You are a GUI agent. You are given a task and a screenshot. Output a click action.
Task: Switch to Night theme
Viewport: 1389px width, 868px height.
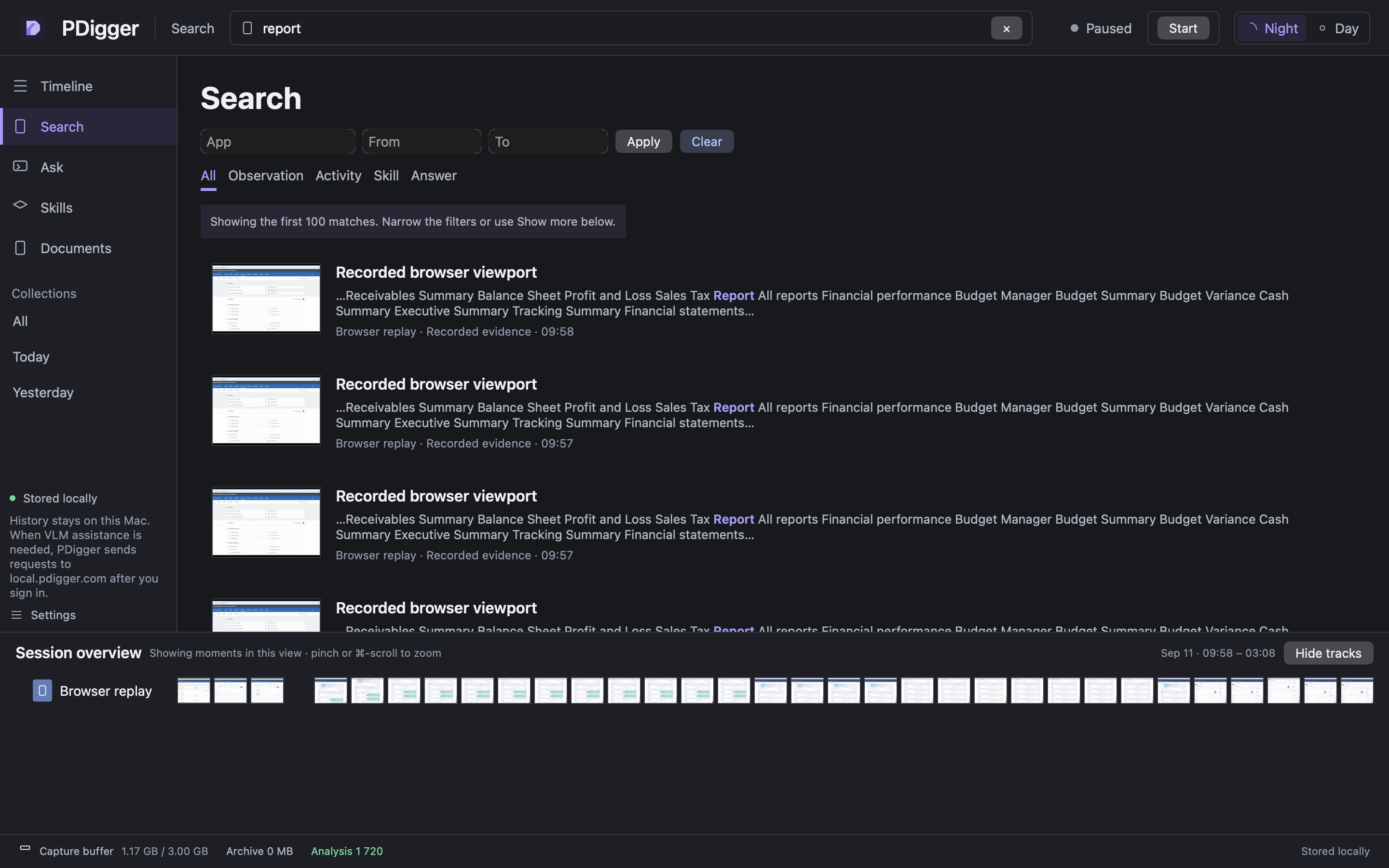[1272, 28]
